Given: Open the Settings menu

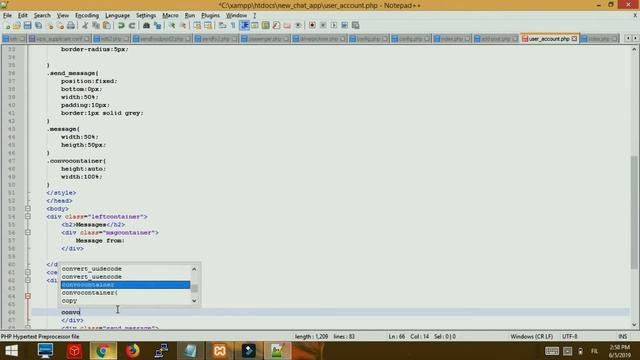Looking at the screenshot, I should 146,16.
